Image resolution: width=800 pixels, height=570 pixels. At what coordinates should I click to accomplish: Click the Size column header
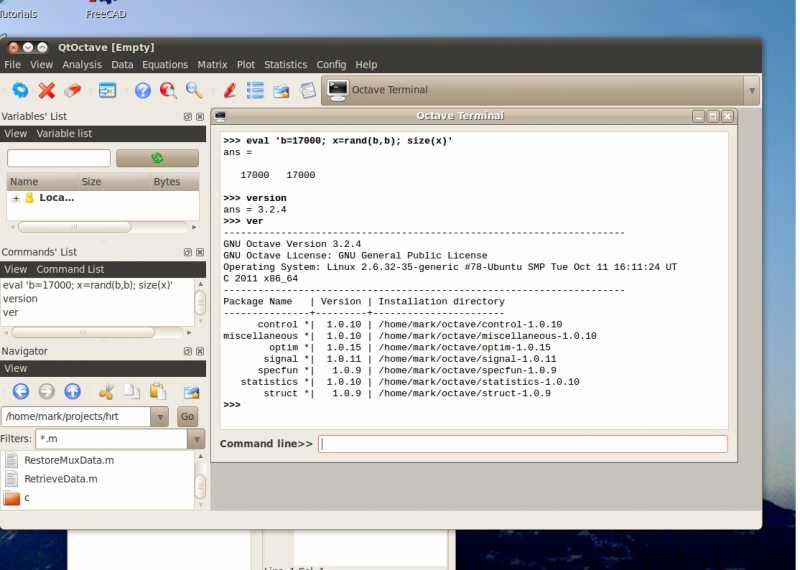[x=91, y=182]
